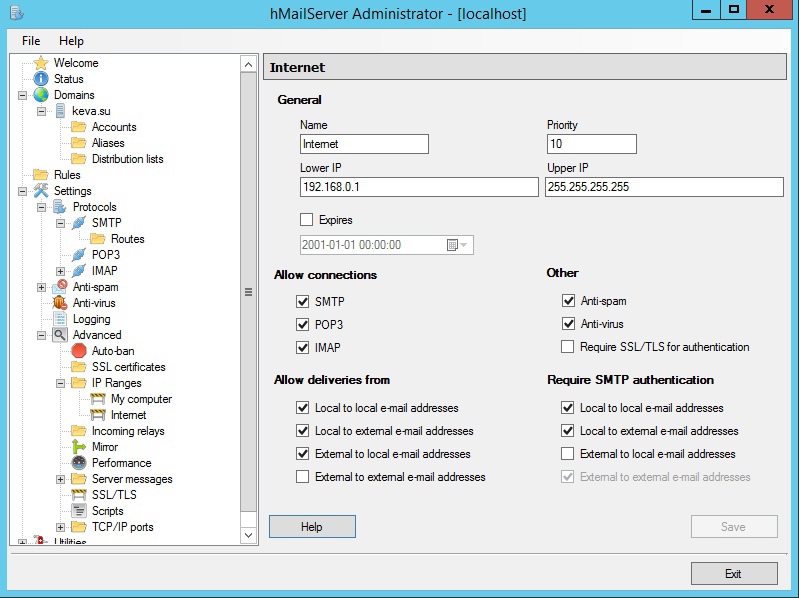Select TCP/IP ports in tree

[122, 527]
